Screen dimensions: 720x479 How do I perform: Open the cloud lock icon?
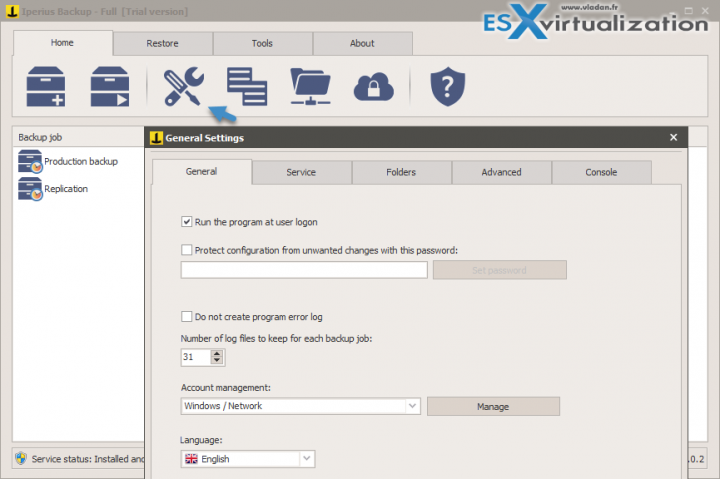click(373, 86)
